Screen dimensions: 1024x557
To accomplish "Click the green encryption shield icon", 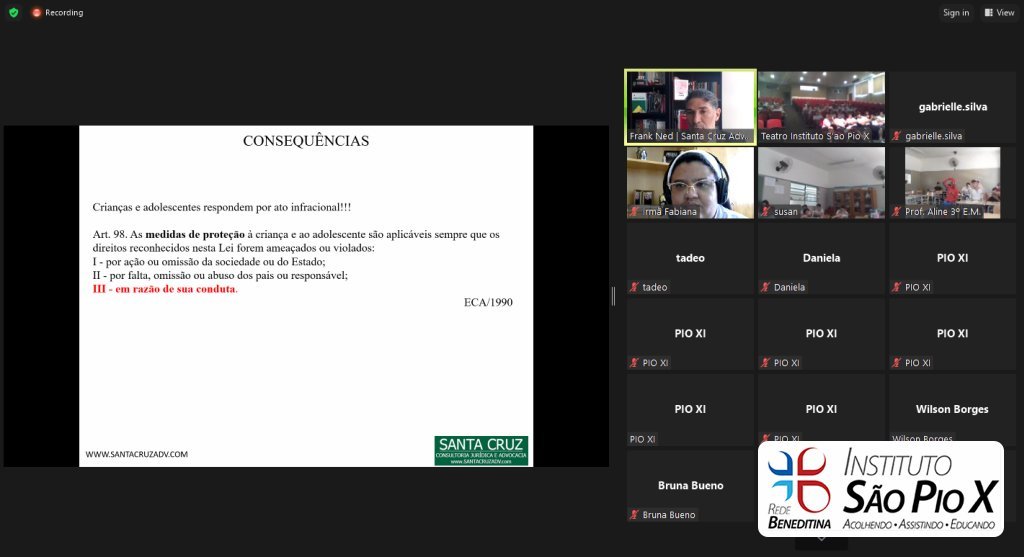I will 14,13.
